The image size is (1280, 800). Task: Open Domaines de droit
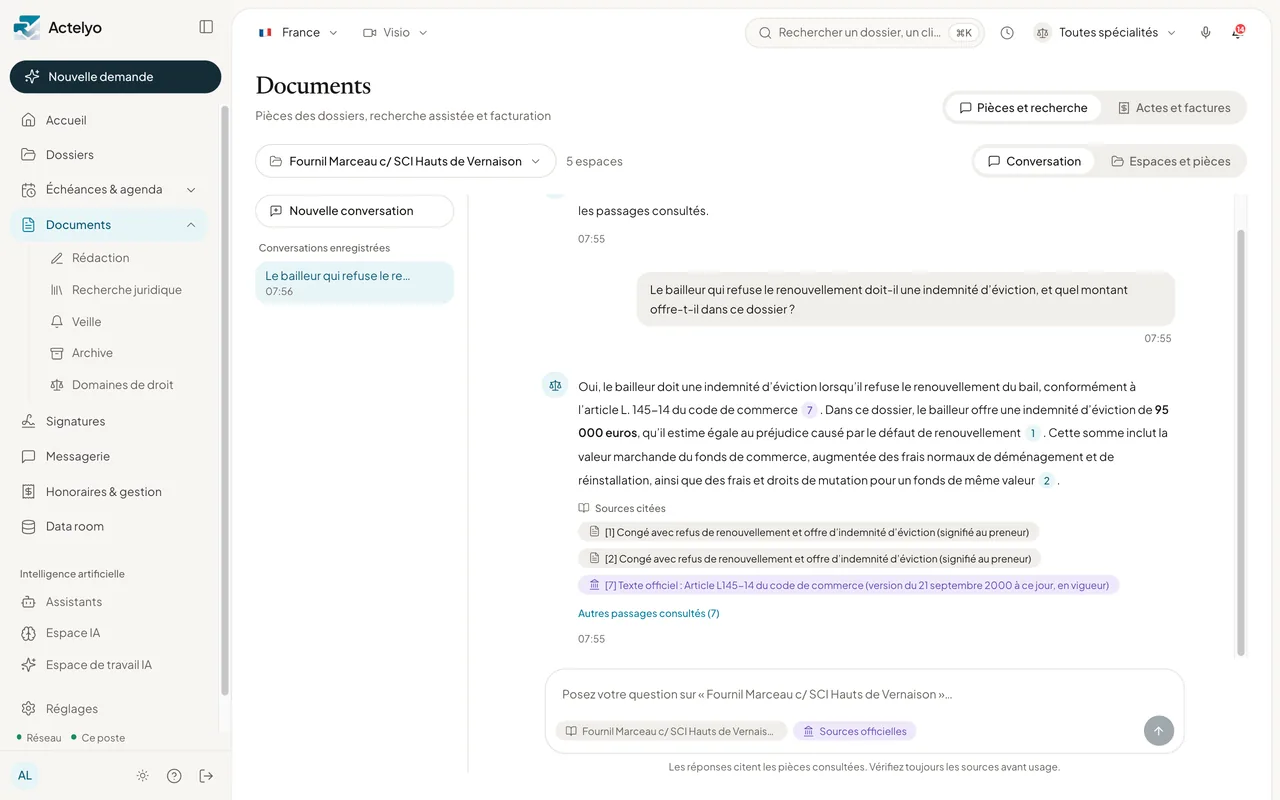pos(123,385)
